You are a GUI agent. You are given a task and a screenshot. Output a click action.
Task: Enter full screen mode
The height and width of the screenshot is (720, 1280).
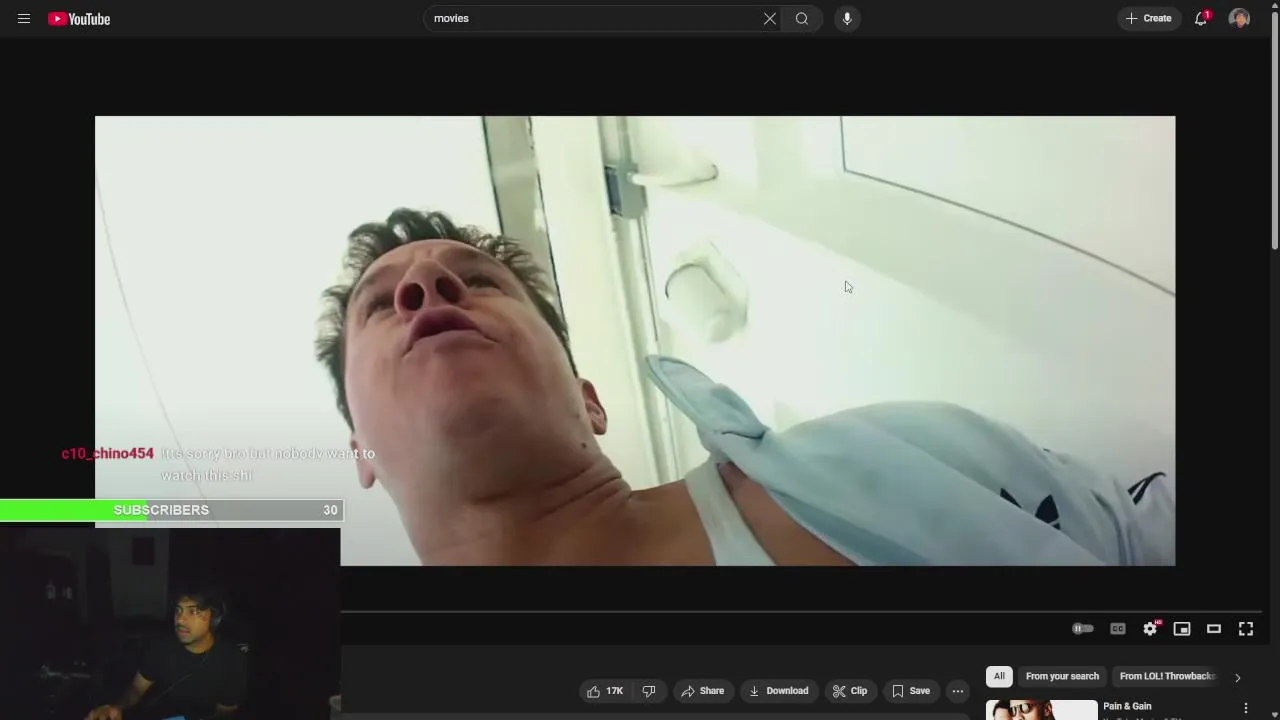pos(1246,629)
